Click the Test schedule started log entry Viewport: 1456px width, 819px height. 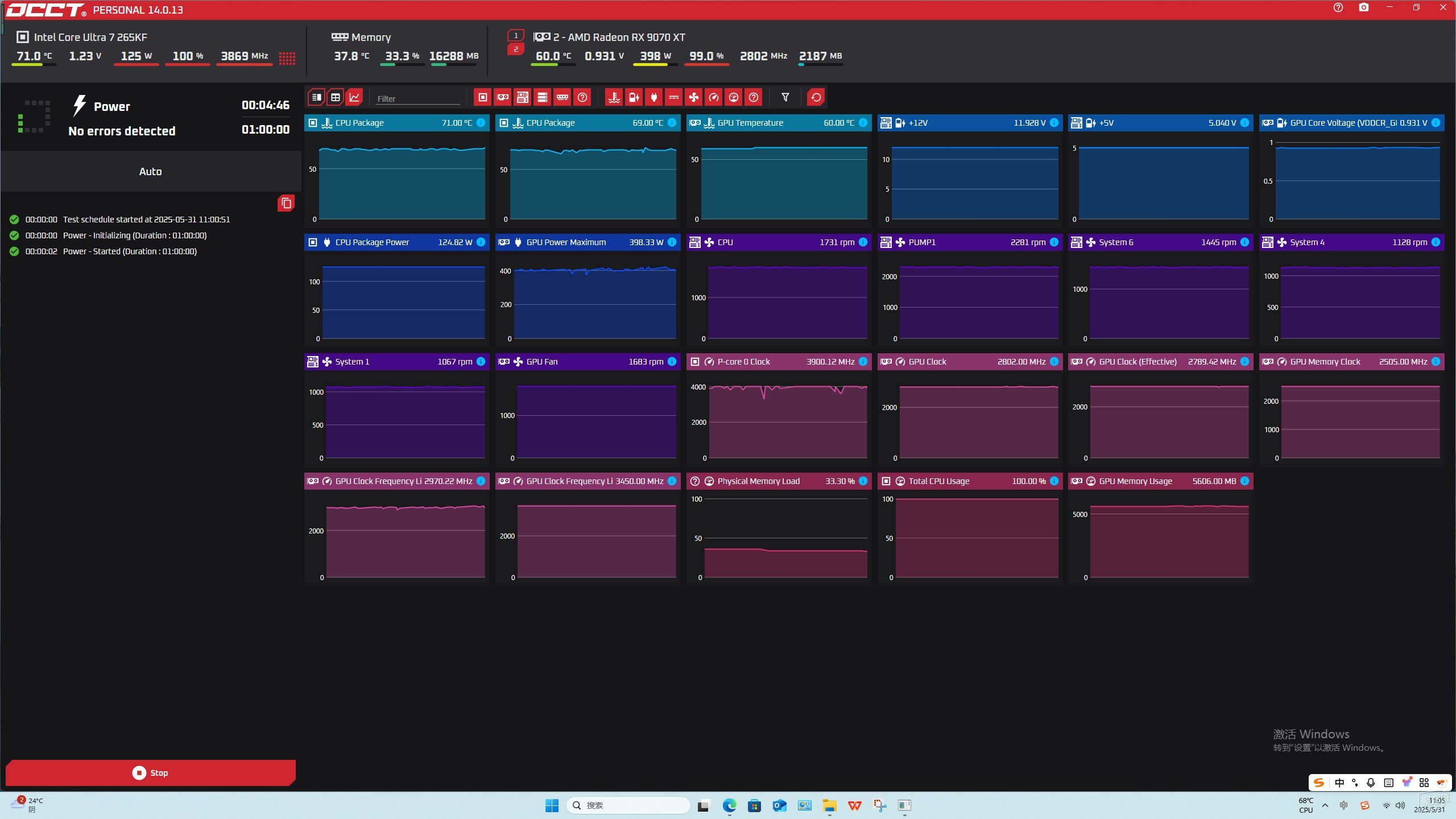pyautogui.click(x=146, y=220)
